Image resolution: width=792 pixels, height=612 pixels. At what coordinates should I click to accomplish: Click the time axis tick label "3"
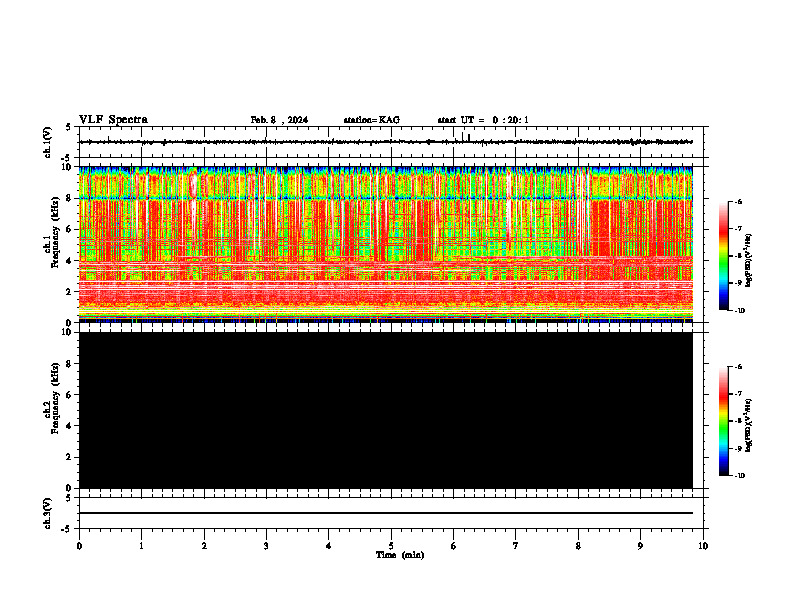266,546
